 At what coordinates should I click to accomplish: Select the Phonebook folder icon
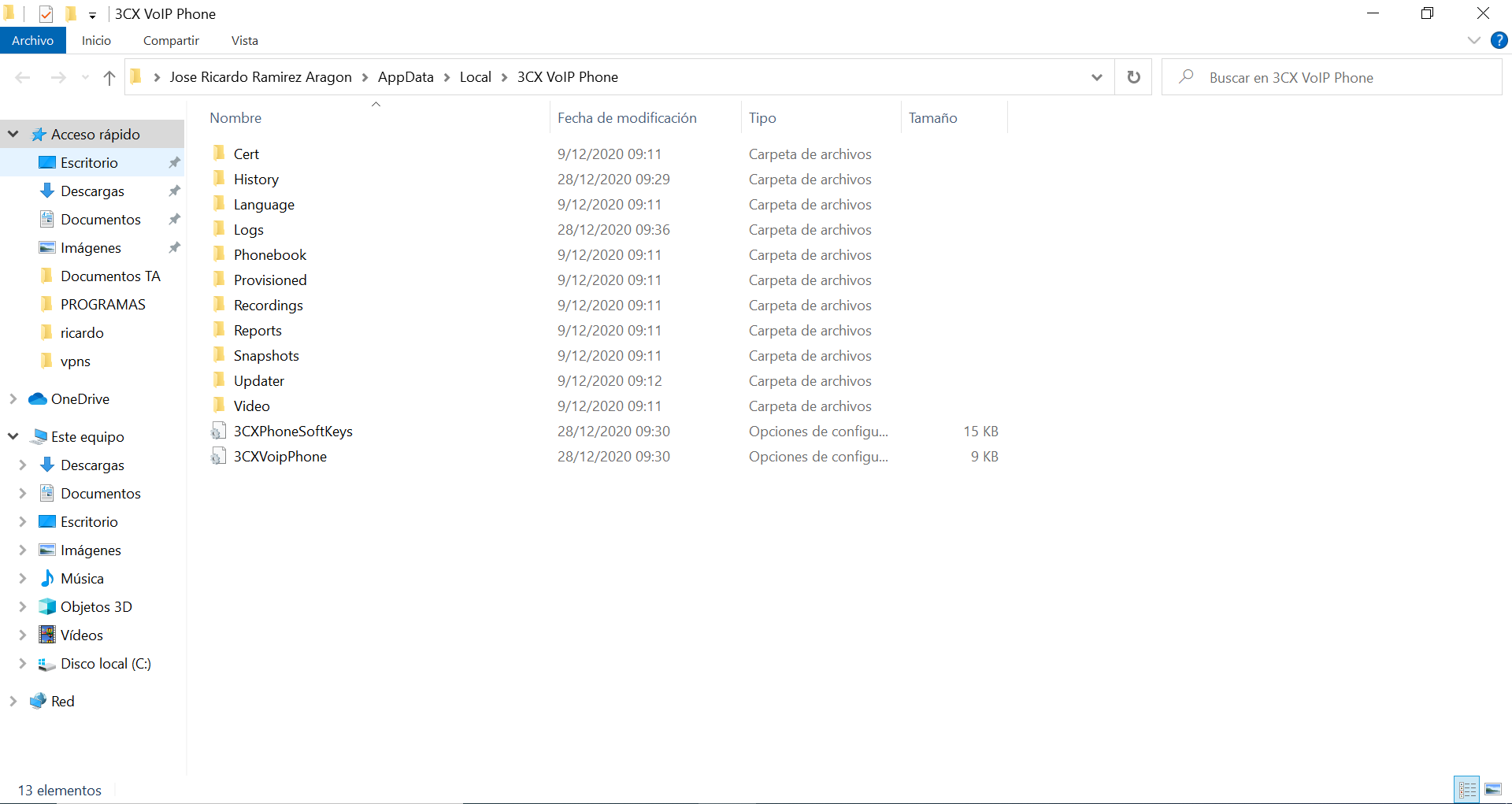pos(220,254)
